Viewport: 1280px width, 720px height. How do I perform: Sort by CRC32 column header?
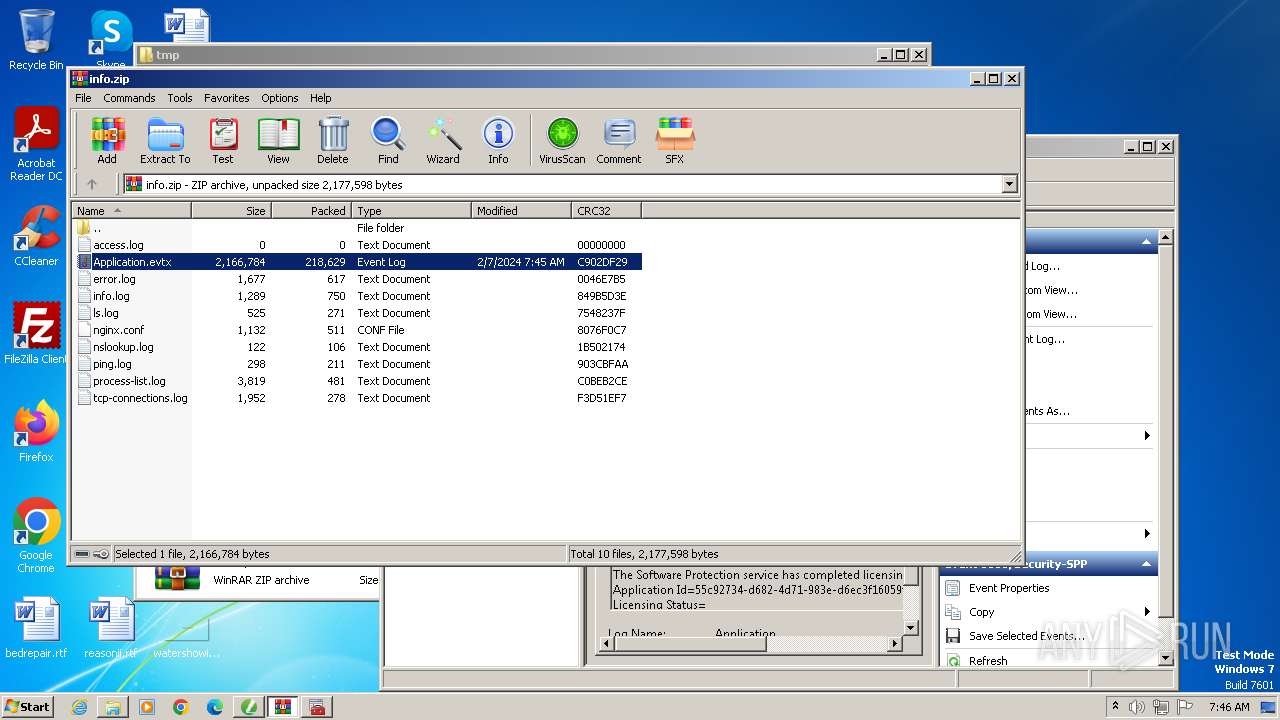[606, 210]
